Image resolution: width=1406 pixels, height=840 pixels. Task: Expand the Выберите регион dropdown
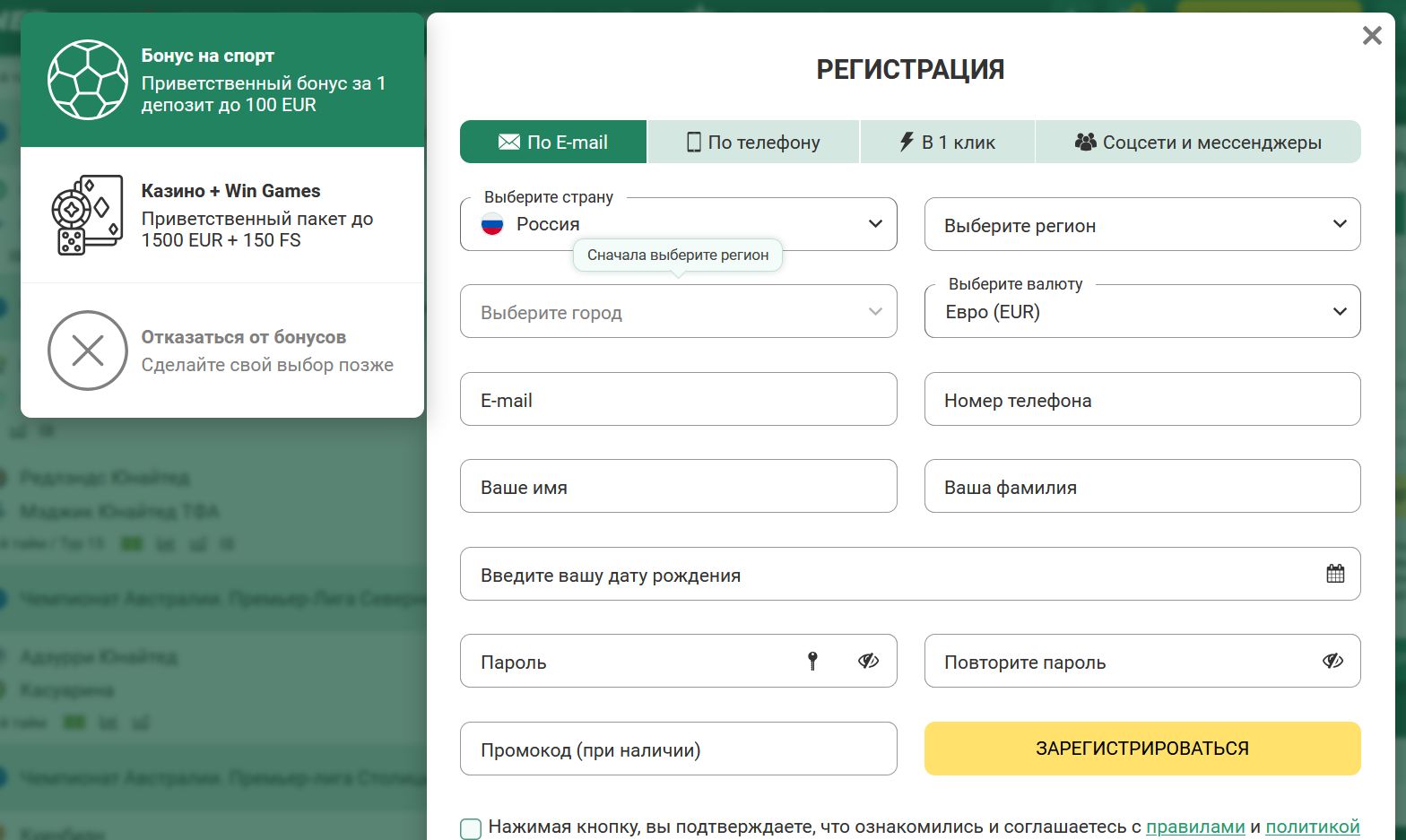pyautogui.click(x=1141, y=224)
